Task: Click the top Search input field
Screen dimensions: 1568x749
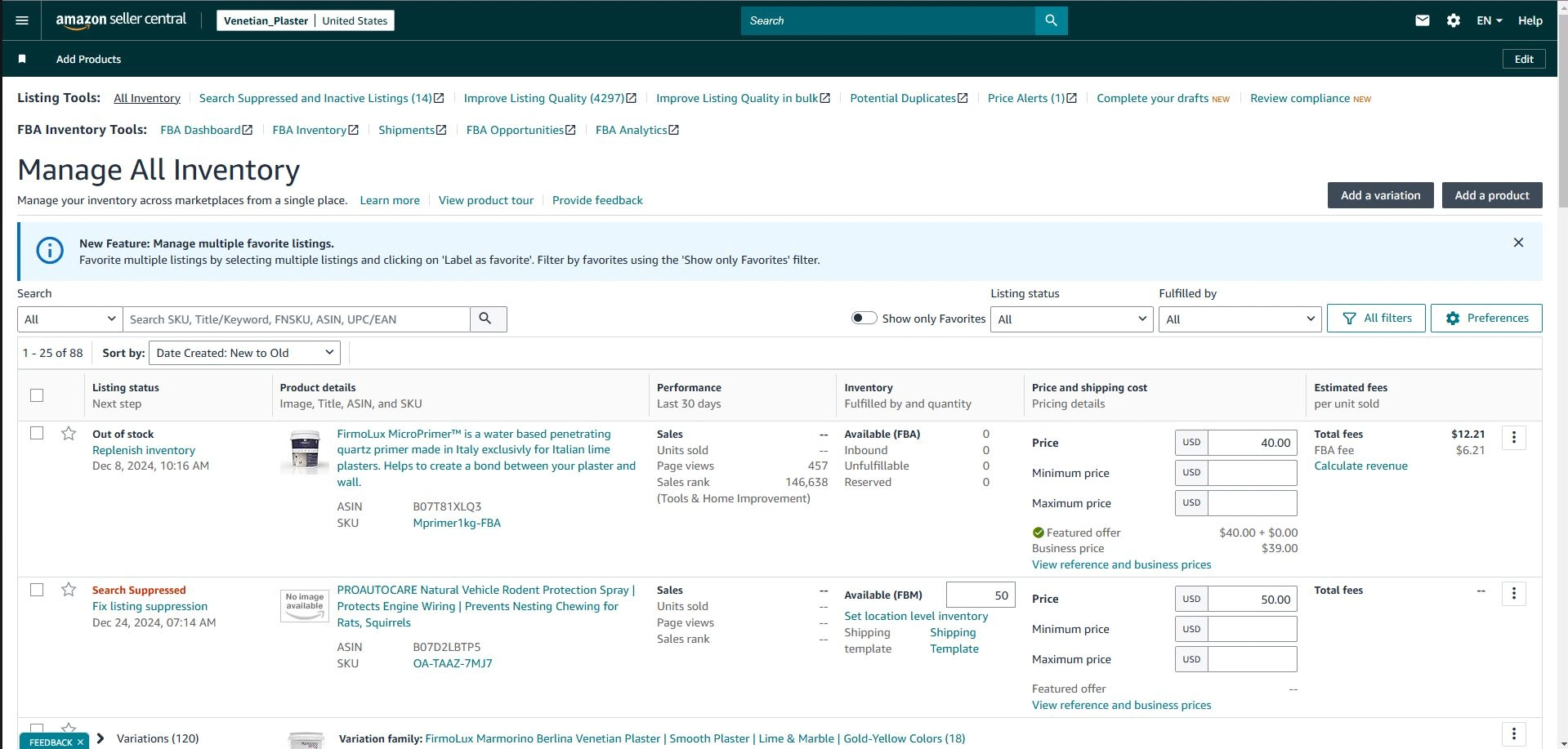Action: click(888, 20)
